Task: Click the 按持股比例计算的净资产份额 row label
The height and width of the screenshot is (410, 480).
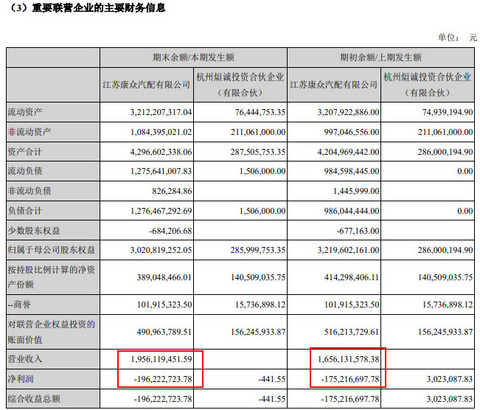Action: pyautogui.click(x=51, y=277)
